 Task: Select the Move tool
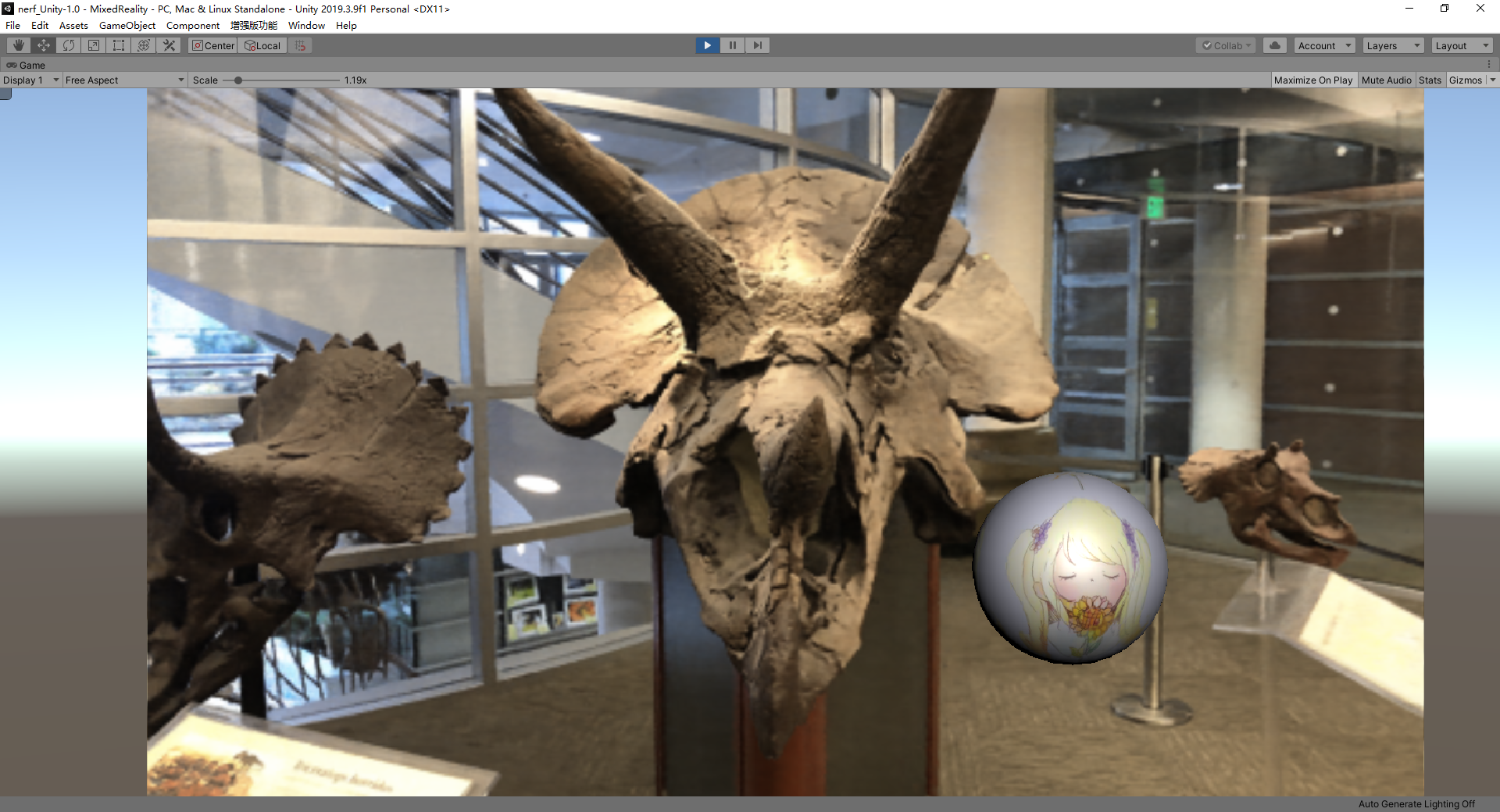pos(43,45)
